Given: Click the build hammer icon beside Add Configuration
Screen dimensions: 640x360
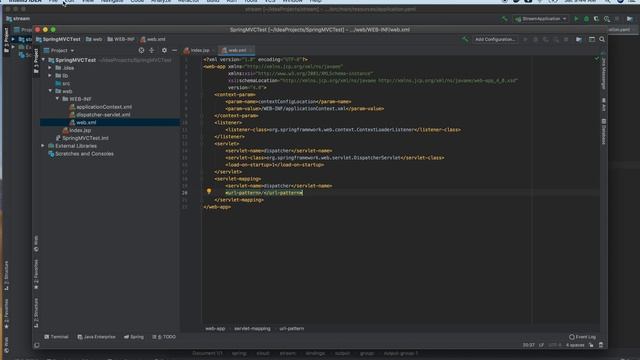Looking at the screenshot, I should point(465,39).
